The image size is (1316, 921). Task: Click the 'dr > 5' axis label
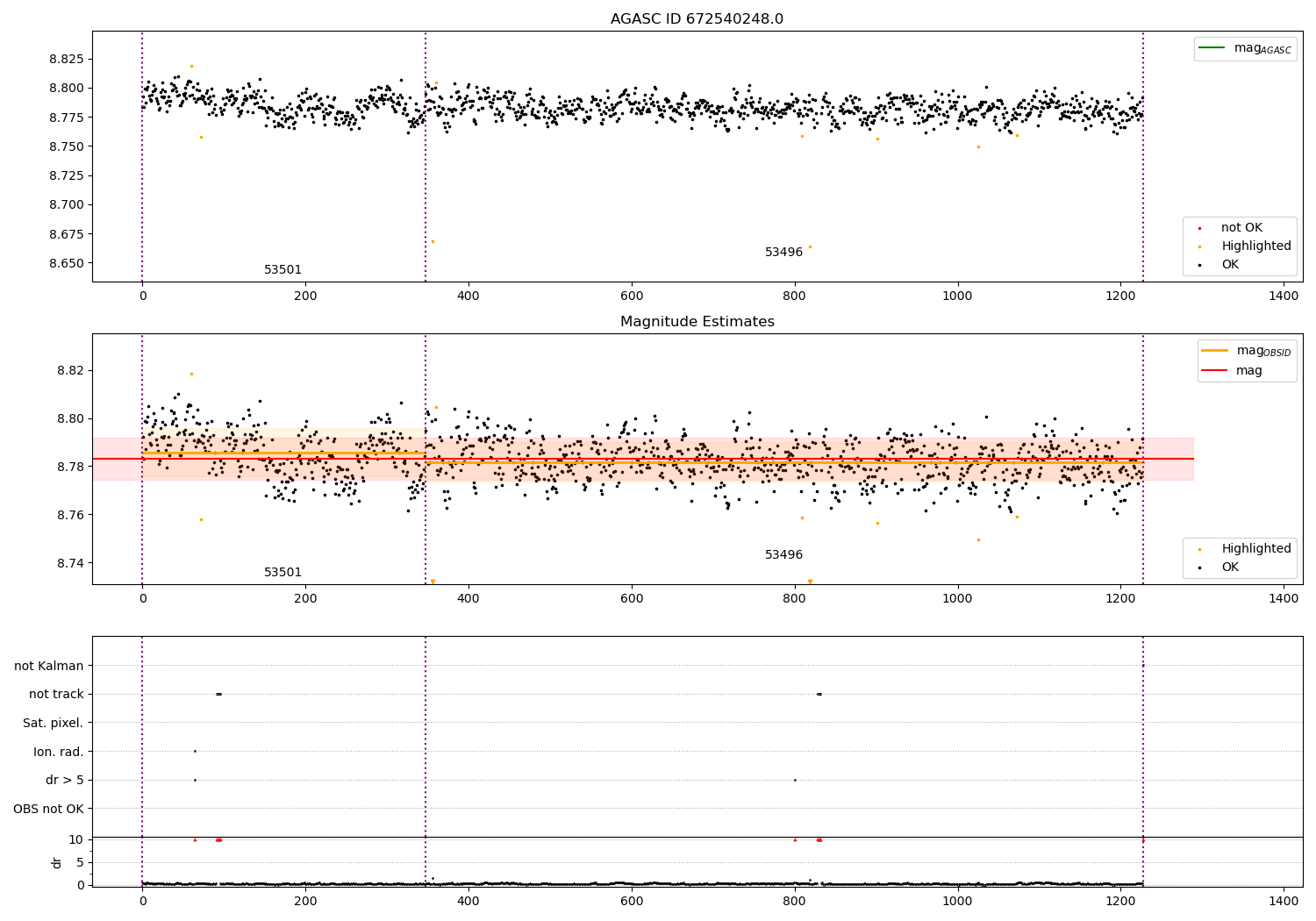pyautogui.click(x=65, y=780)
